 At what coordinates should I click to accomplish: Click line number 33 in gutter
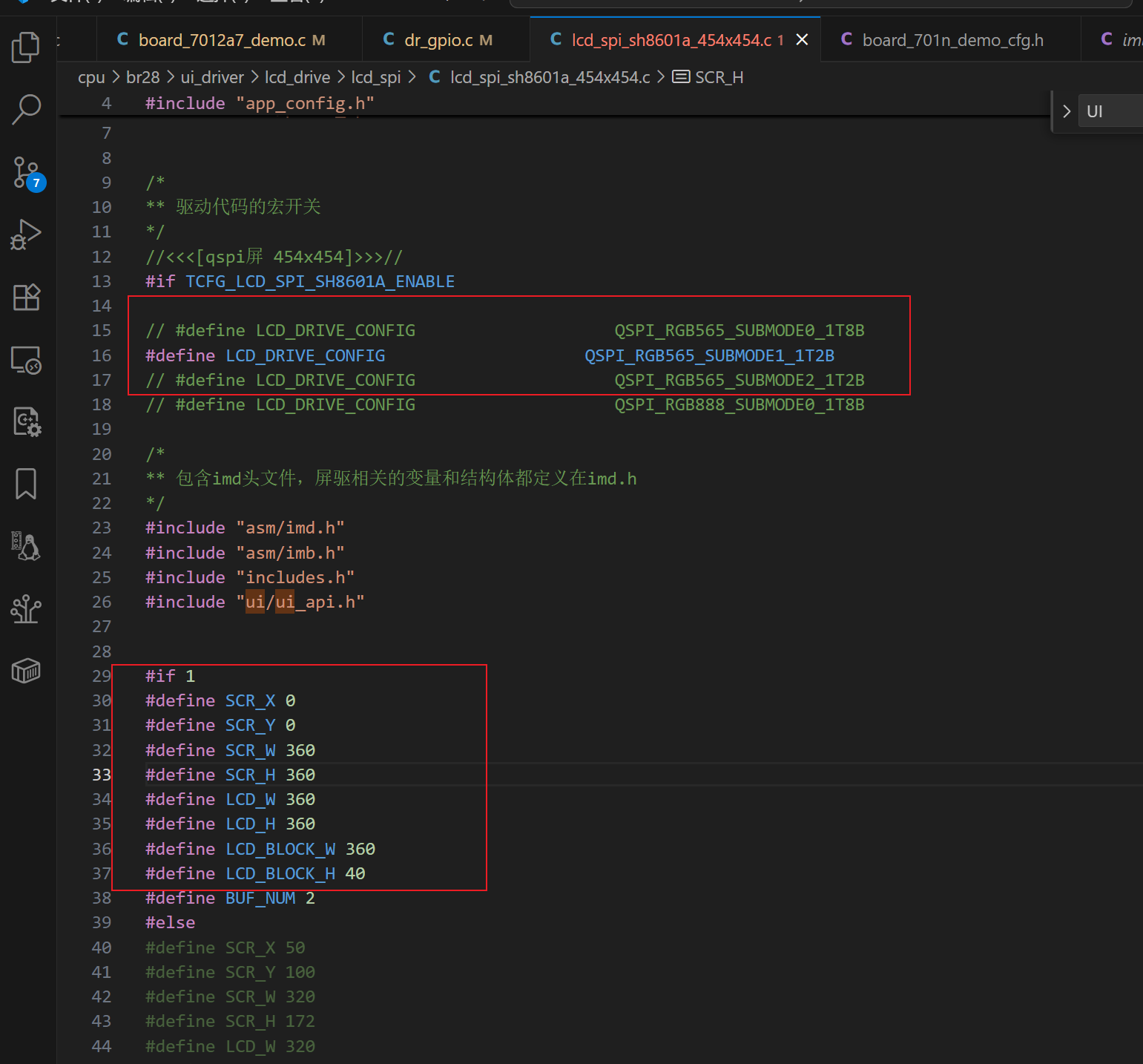tap(102, 775)
